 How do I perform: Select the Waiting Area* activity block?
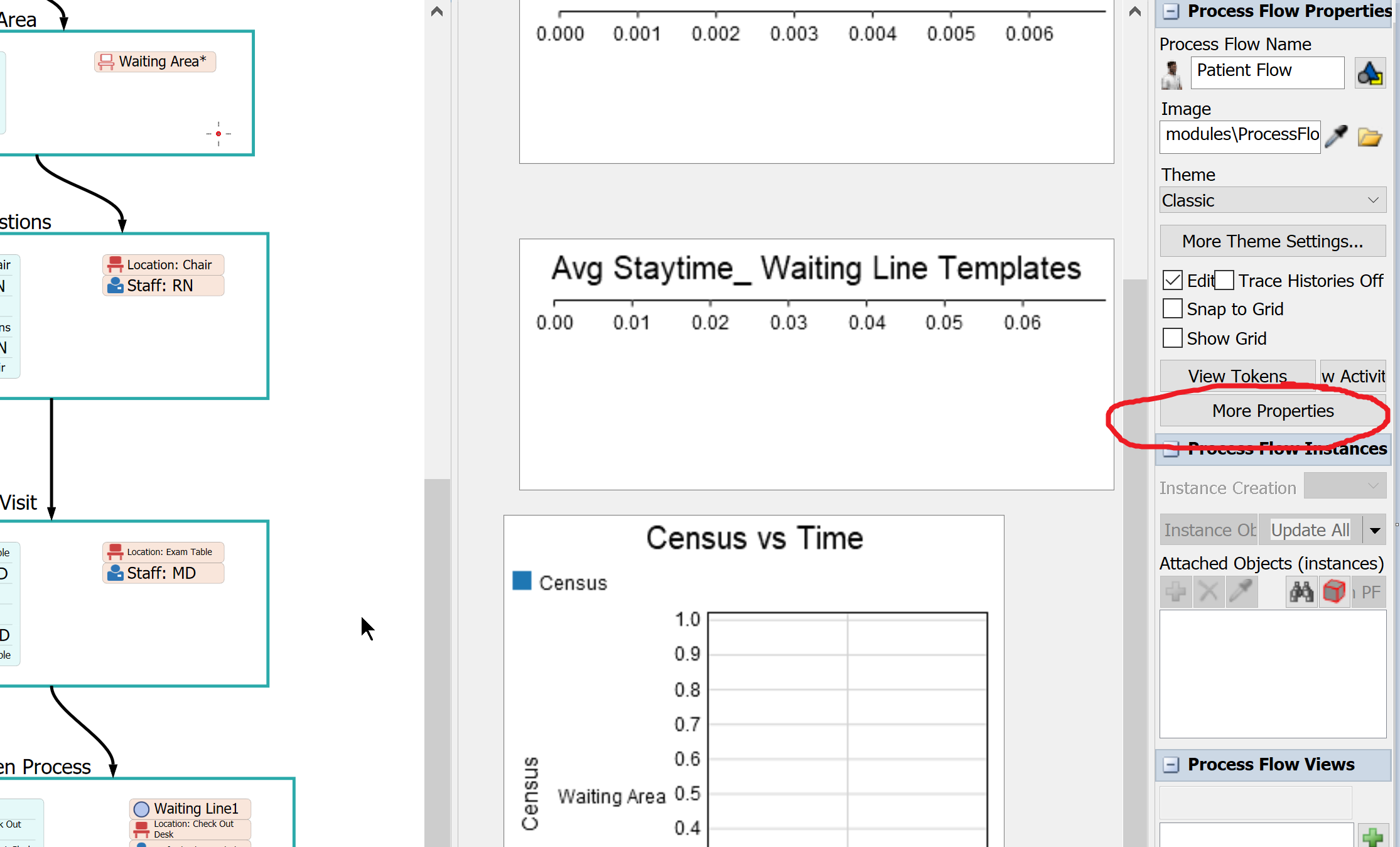155,62
